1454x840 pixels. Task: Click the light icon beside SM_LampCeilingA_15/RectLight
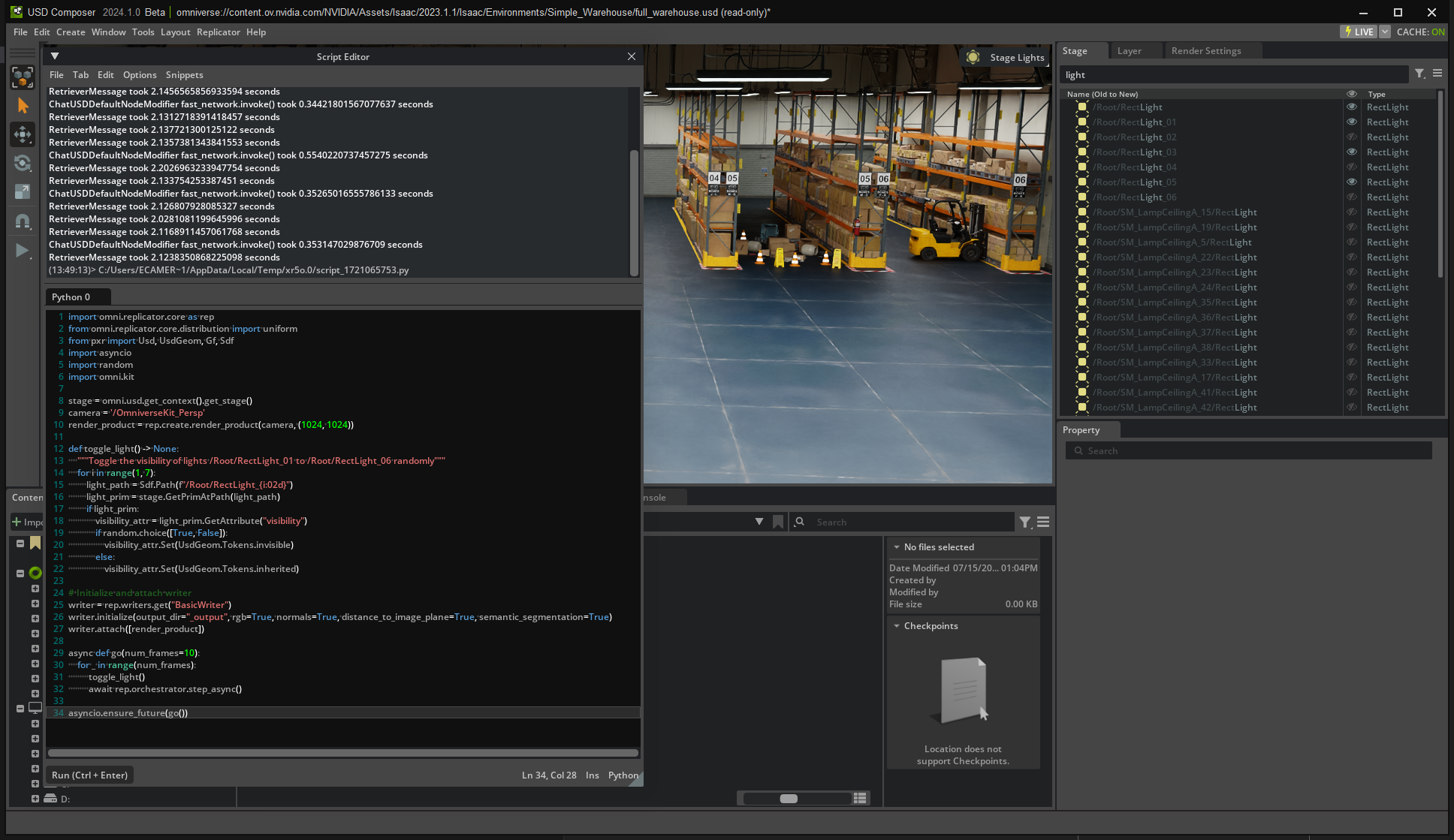coord(1082,212)
